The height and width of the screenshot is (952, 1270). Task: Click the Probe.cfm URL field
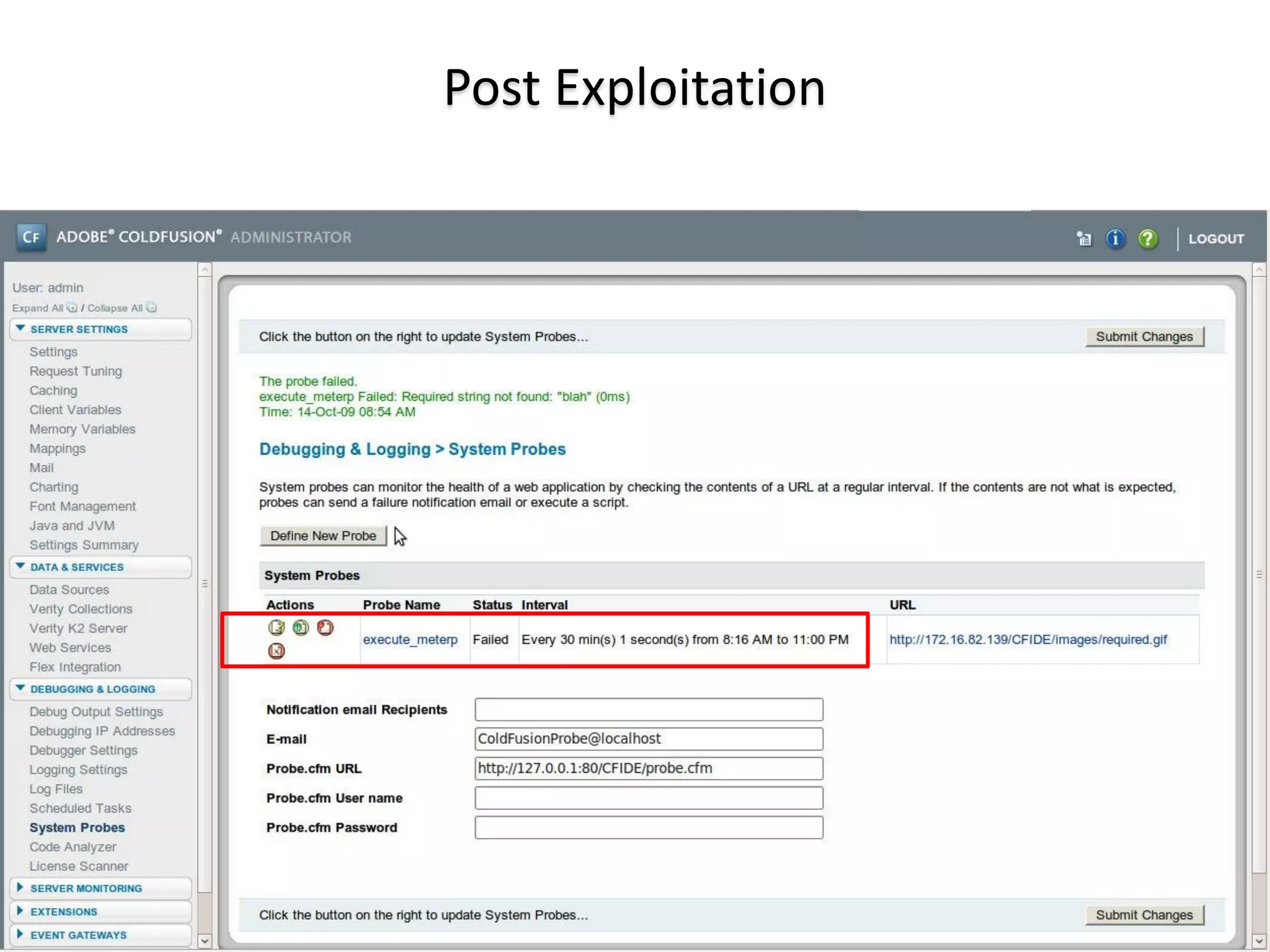click(649, 769)
